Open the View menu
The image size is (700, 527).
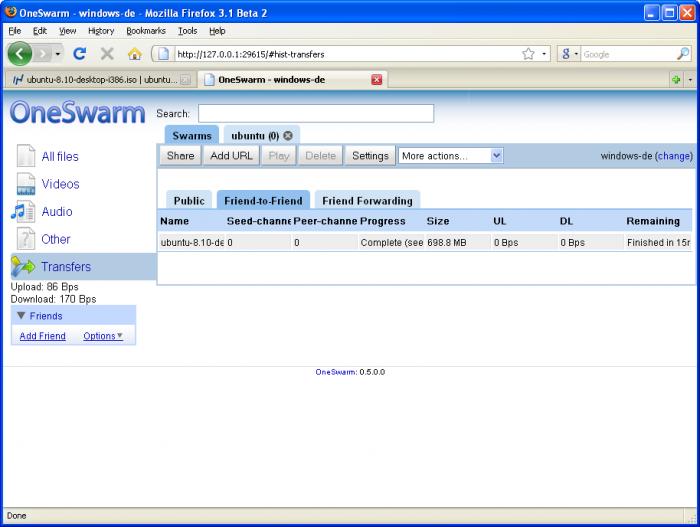pos(67,31)
